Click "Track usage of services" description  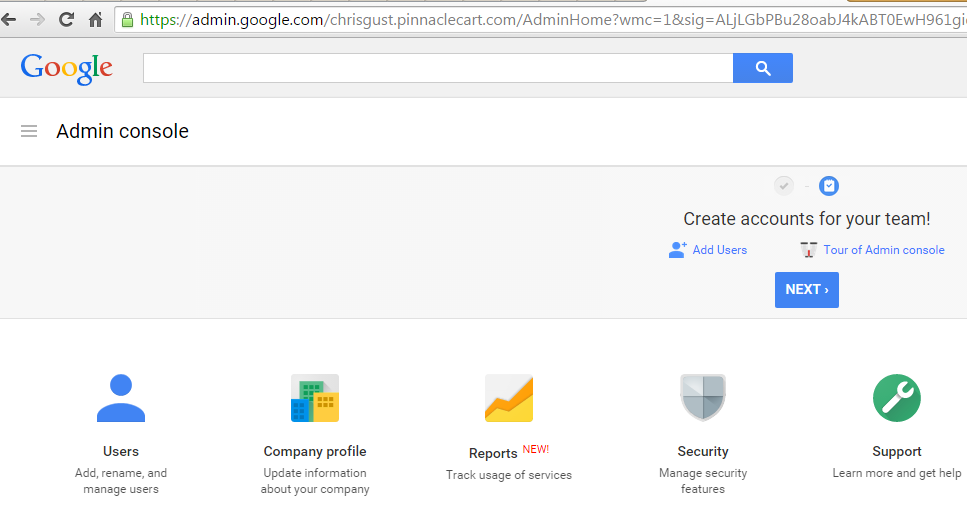509,475
